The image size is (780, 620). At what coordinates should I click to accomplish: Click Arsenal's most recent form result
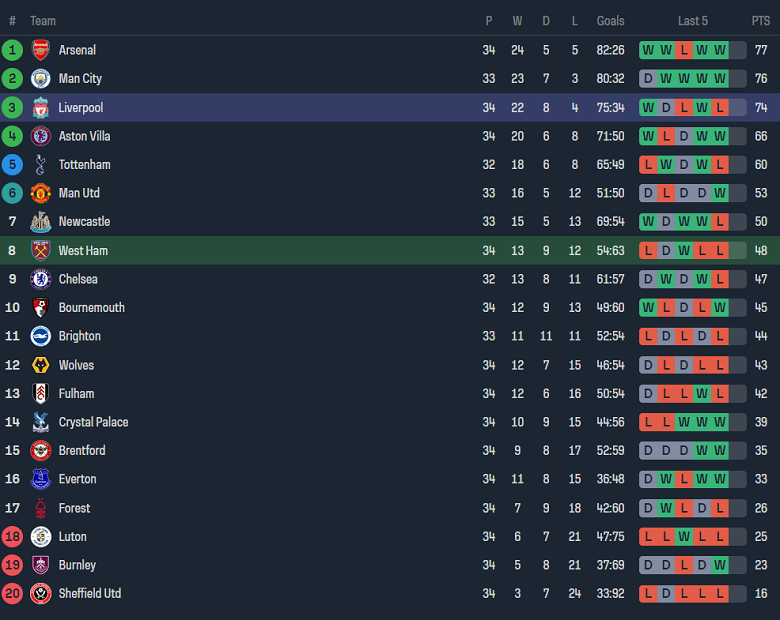click(719, 50)
